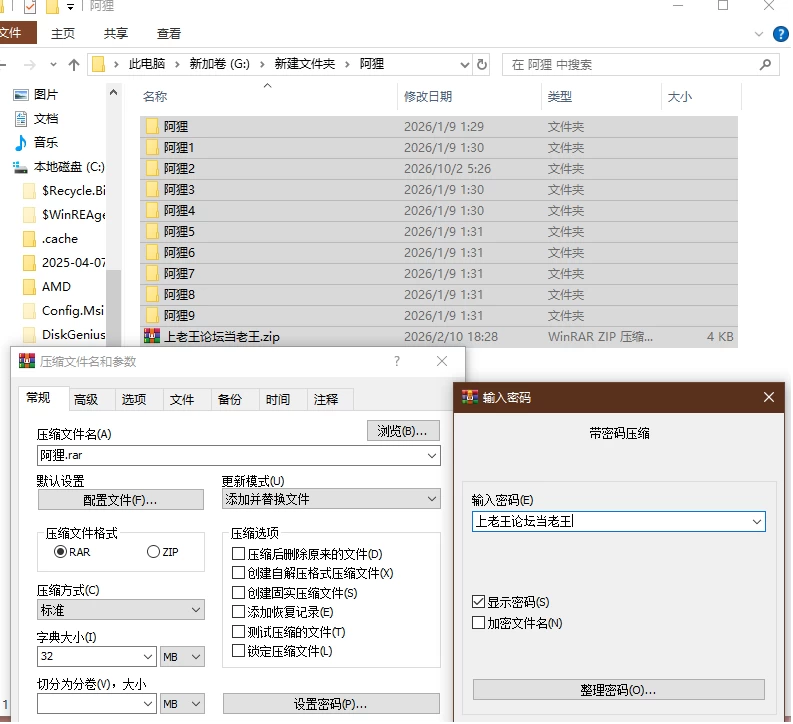This screenshot has width=793, height=724.
Task: Click the folder icon of 阿狸1 row
Action: tap(152, 147)
